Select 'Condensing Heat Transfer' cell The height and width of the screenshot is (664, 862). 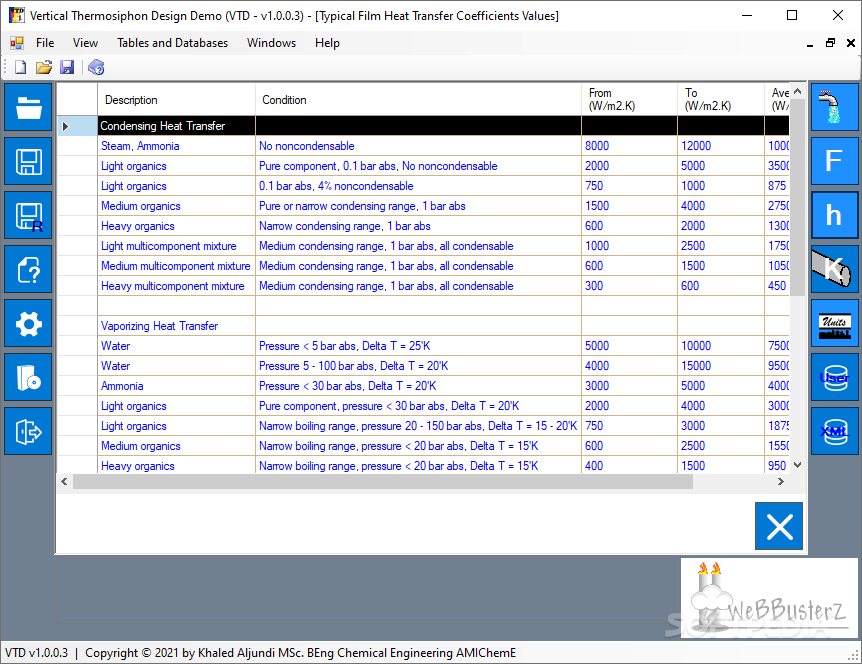pos(176,126)
